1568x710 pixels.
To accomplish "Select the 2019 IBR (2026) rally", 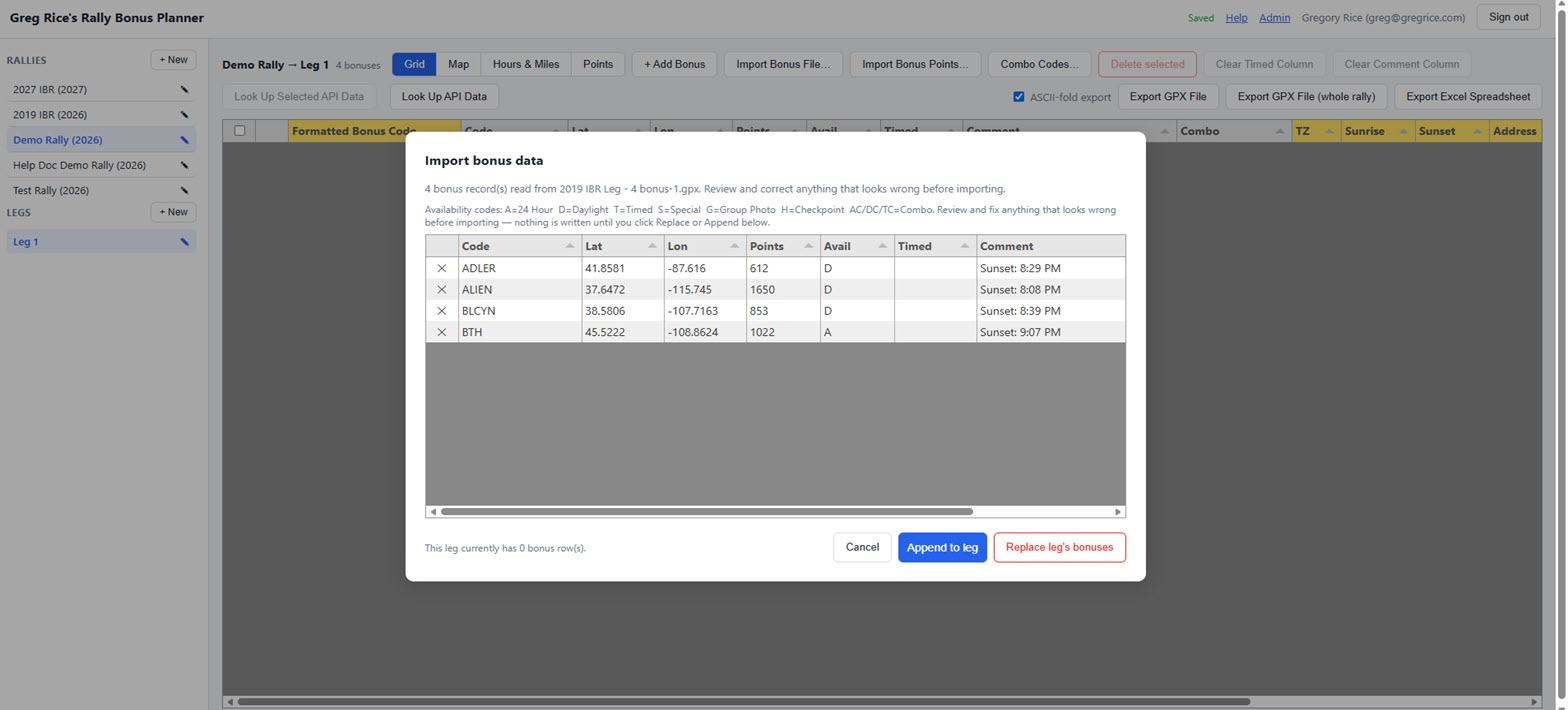I will 101,115.
